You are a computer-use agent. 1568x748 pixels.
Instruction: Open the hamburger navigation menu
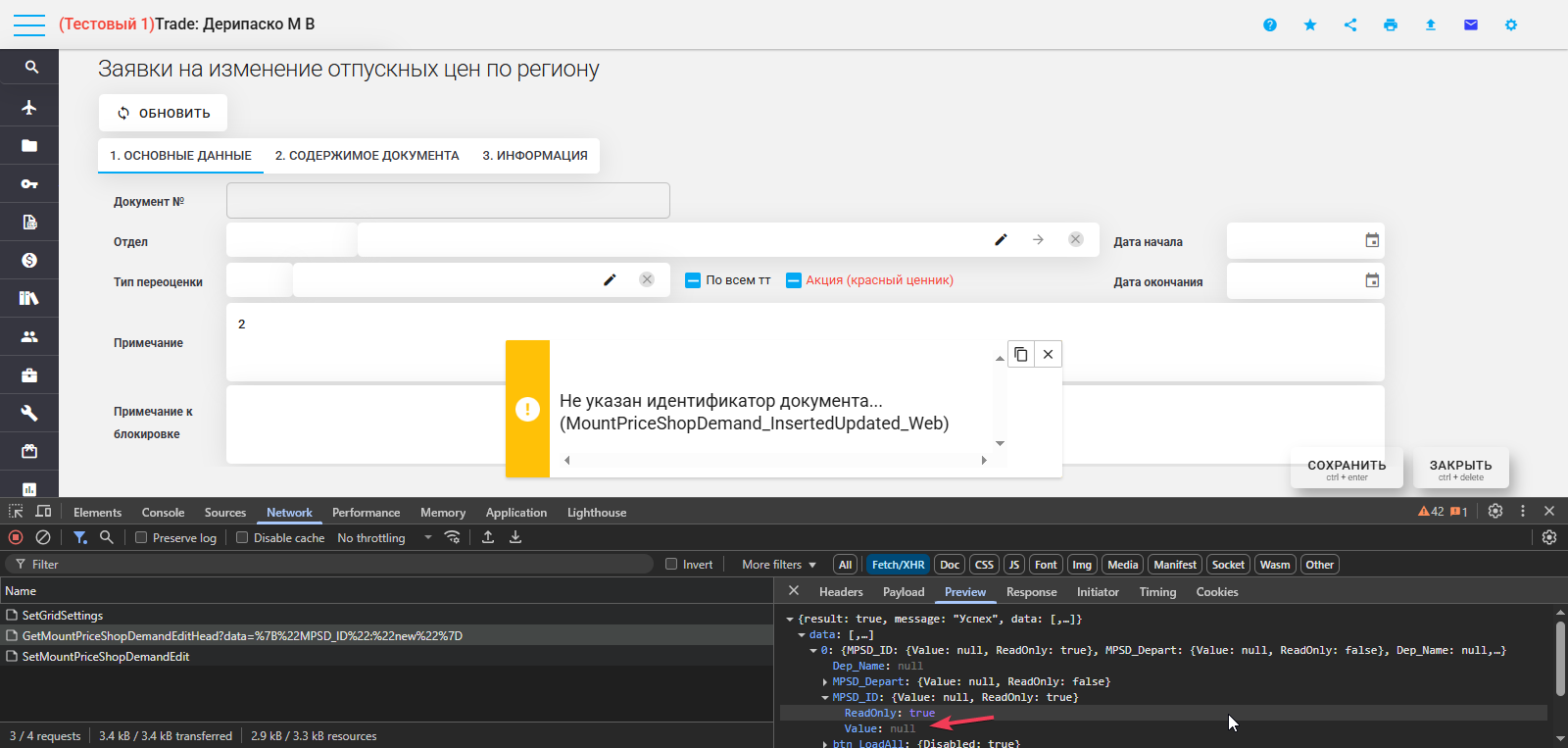[x=29, y=25]
